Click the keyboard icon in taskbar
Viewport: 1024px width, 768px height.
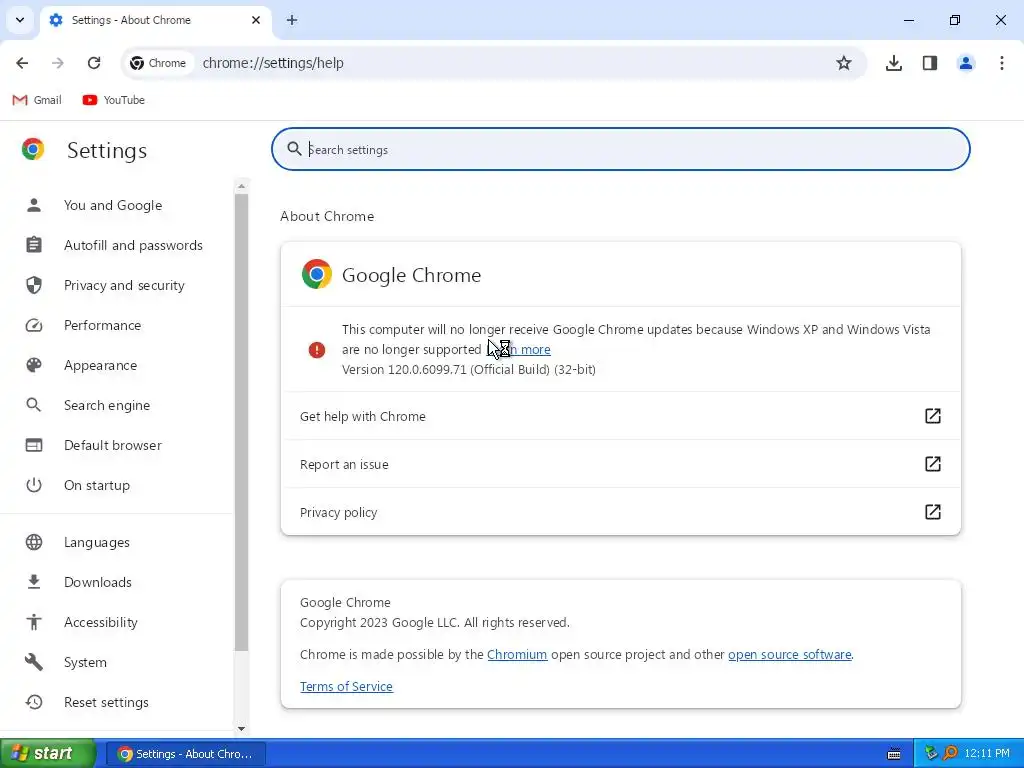(x=894, y=754)
